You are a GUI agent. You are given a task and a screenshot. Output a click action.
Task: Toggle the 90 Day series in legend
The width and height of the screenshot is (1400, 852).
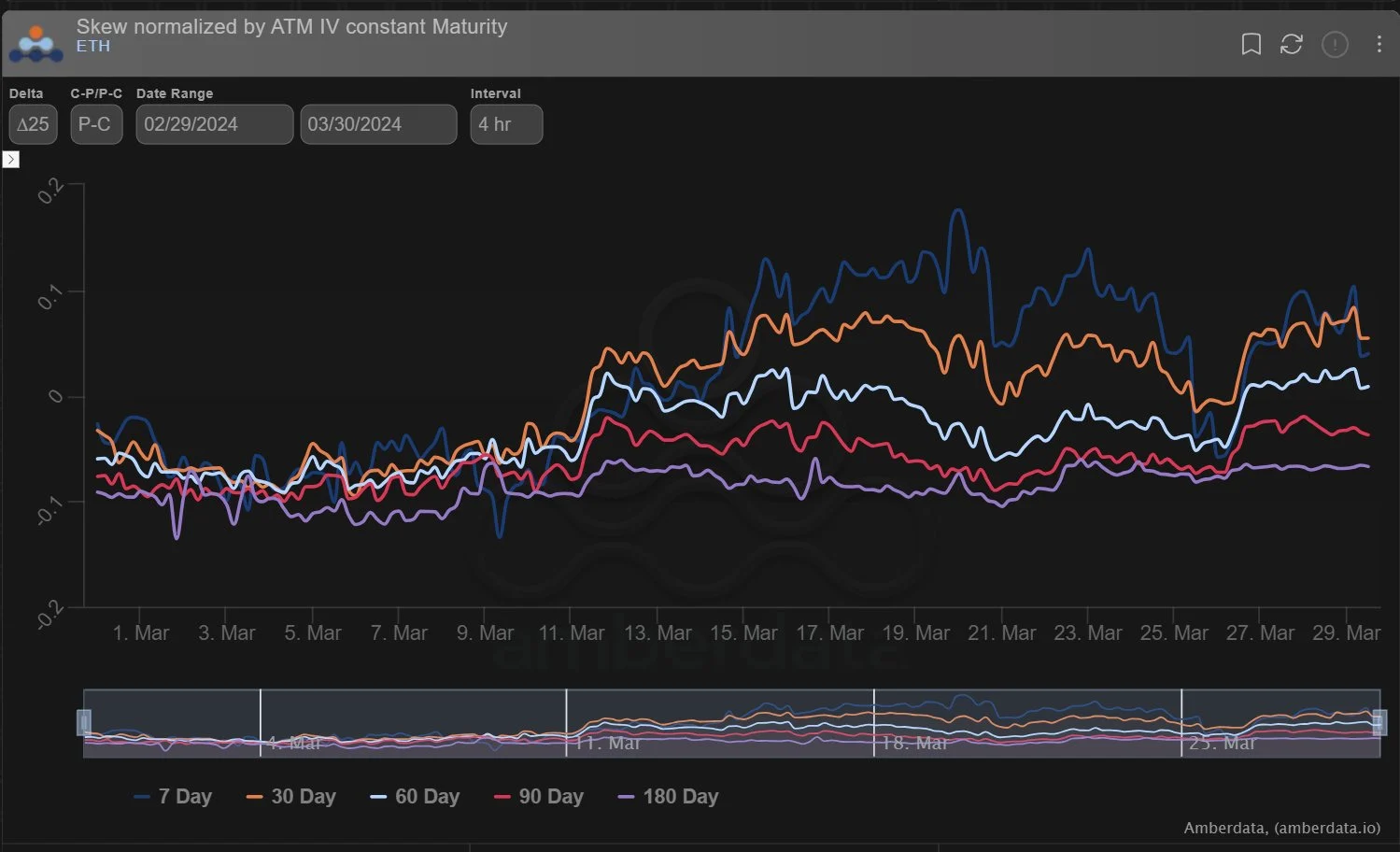tap(538, 797)
